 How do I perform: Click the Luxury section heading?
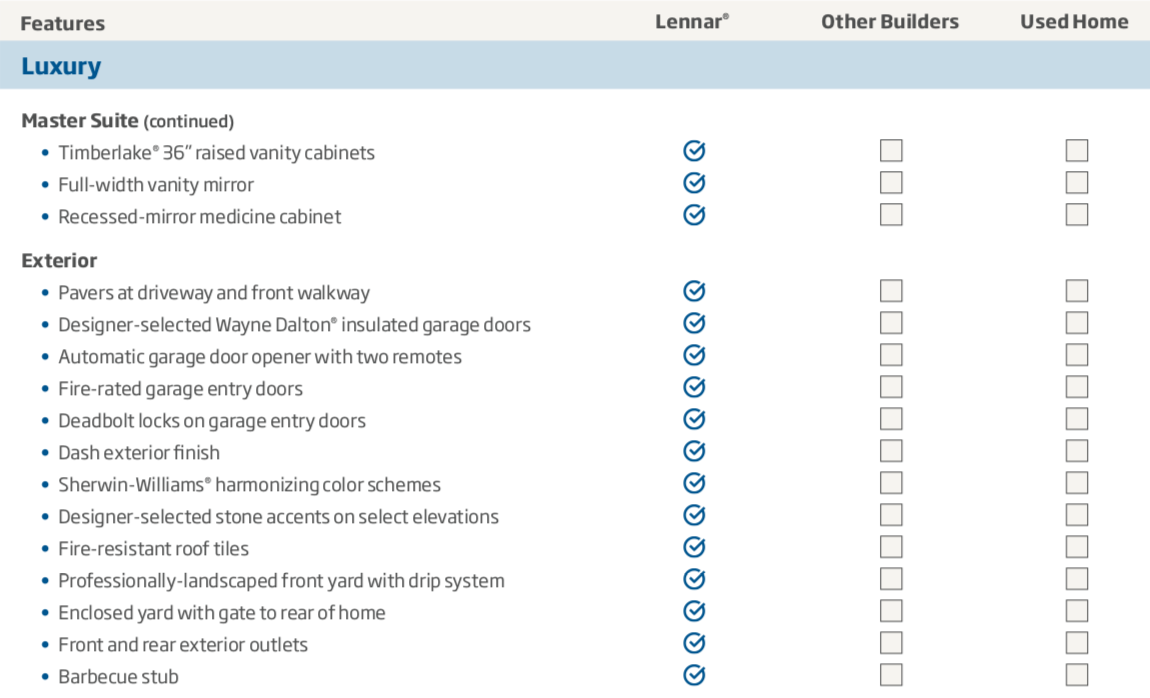[x=61, y=66]
